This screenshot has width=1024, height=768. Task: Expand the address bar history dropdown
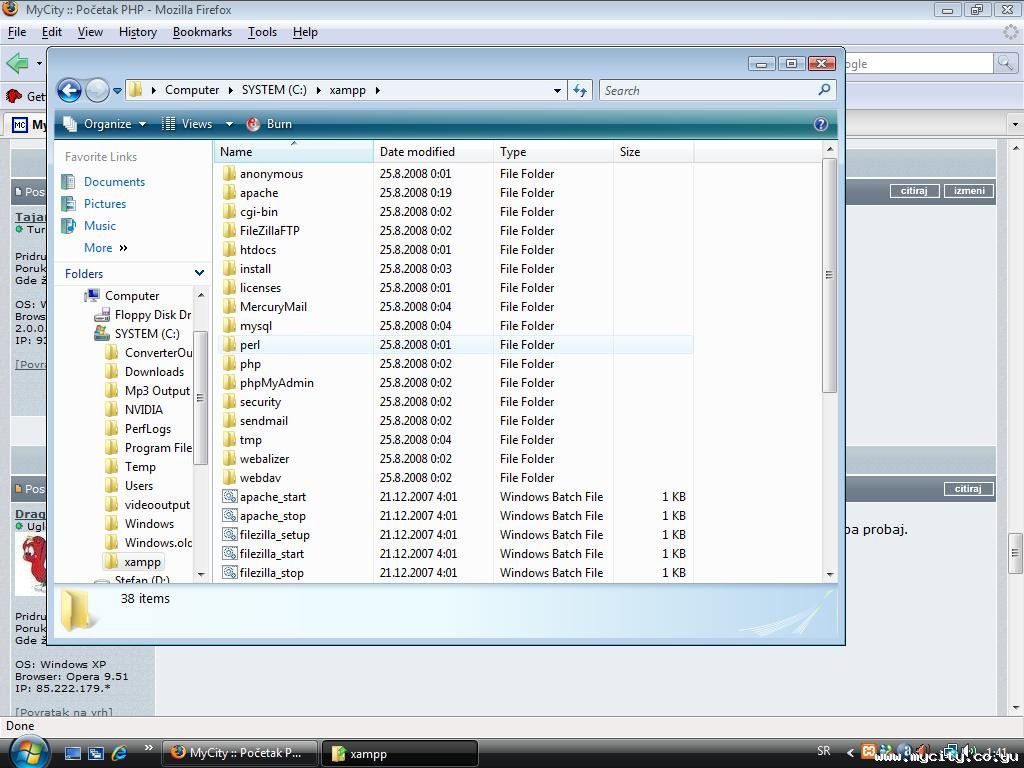tap(557, 90)
